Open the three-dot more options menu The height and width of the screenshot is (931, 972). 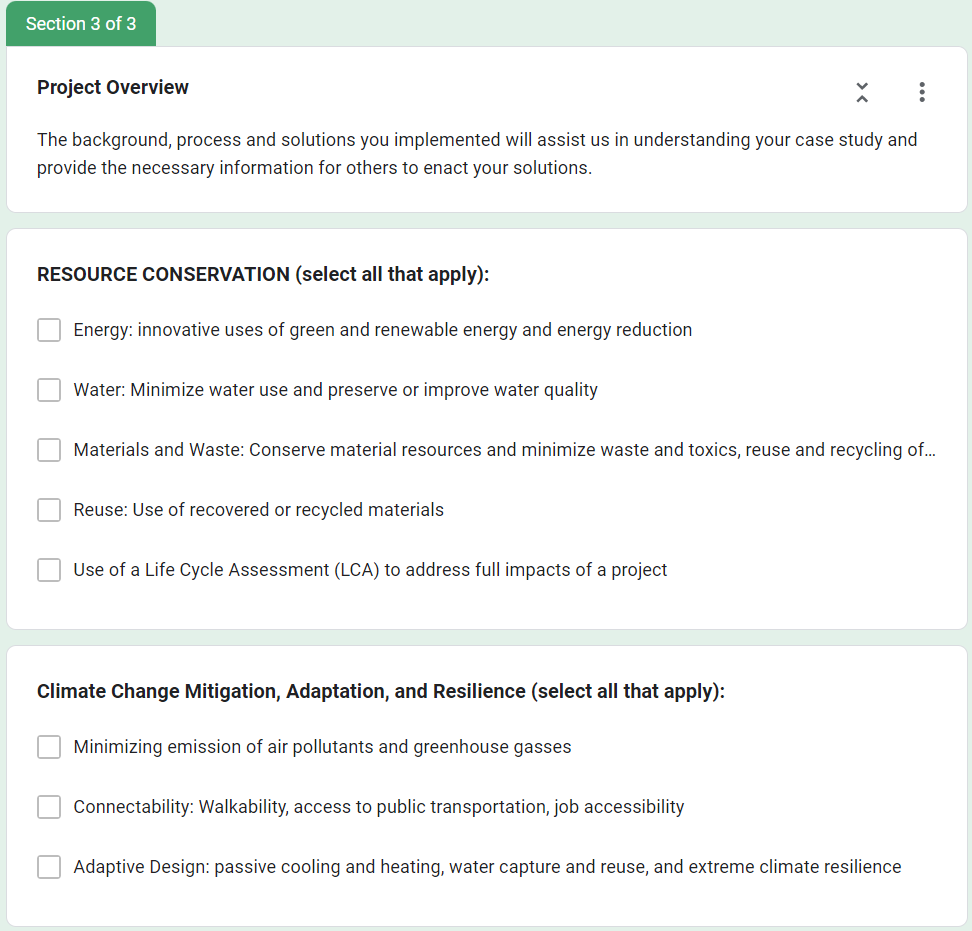tap(921, 92)
